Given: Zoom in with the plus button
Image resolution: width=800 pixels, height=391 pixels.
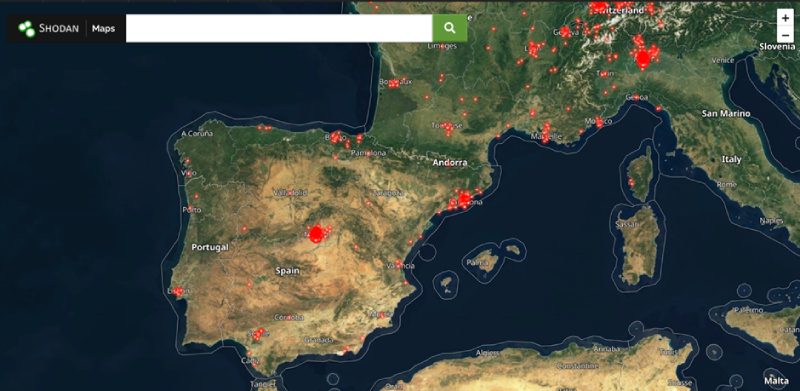Looking at the screenshot, I should click(785, 18).
